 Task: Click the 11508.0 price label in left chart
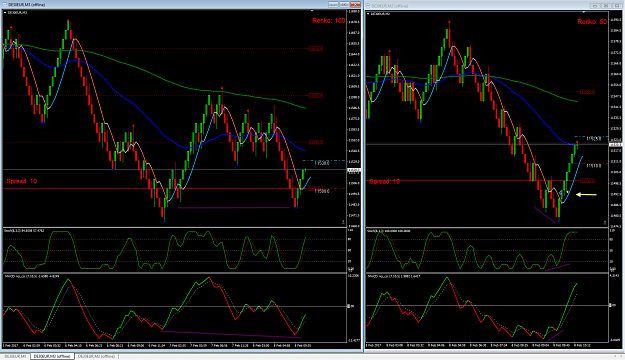(322, 191)
